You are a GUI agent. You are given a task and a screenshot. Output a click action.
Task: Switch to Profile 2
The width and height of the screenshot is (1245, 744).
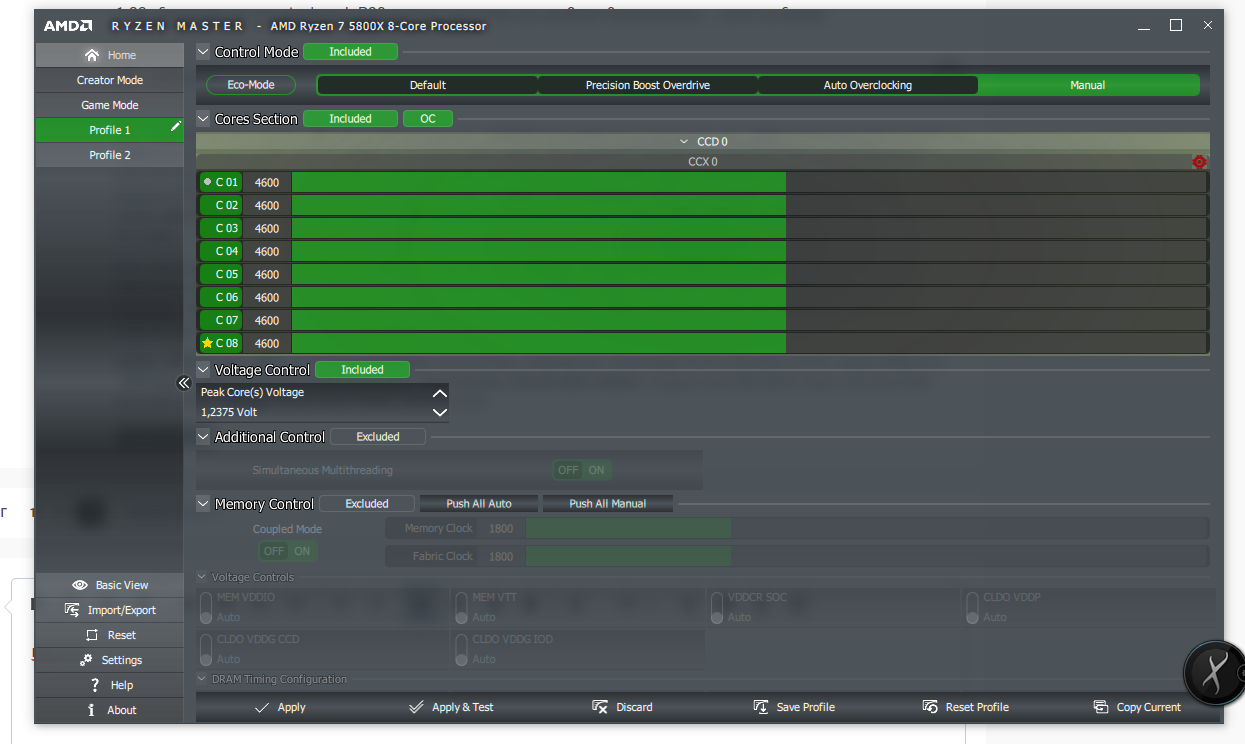[110, 155]
